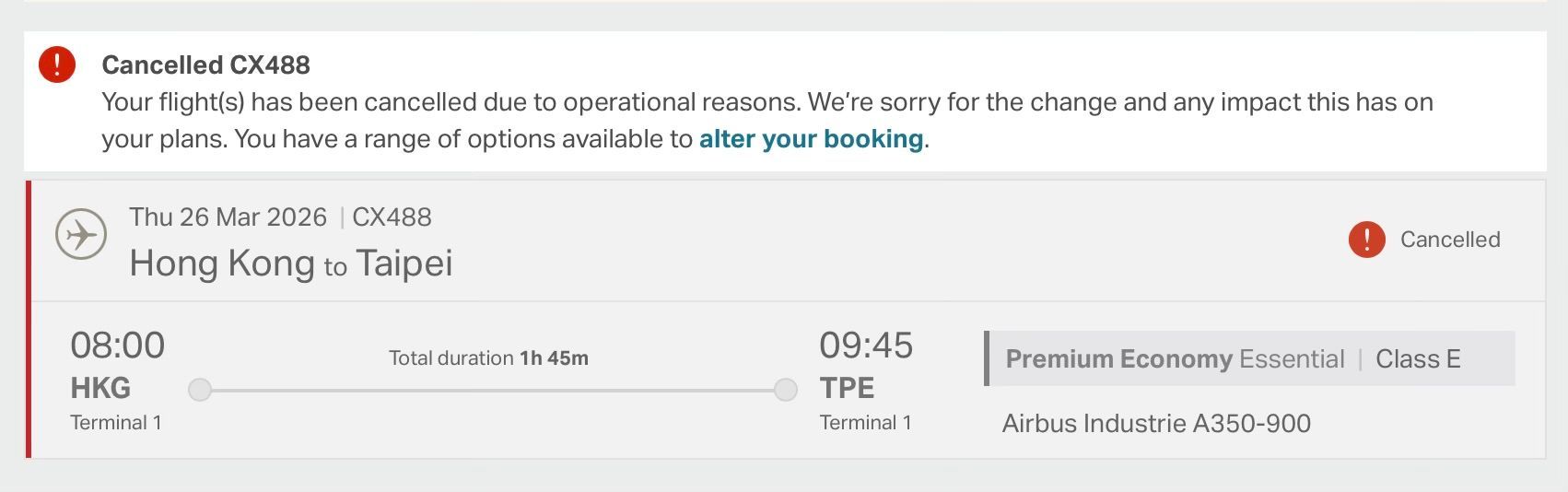Screen dimensions: 1568x492
Task: Click the departure point circle on route line
Action: (200, 390)
